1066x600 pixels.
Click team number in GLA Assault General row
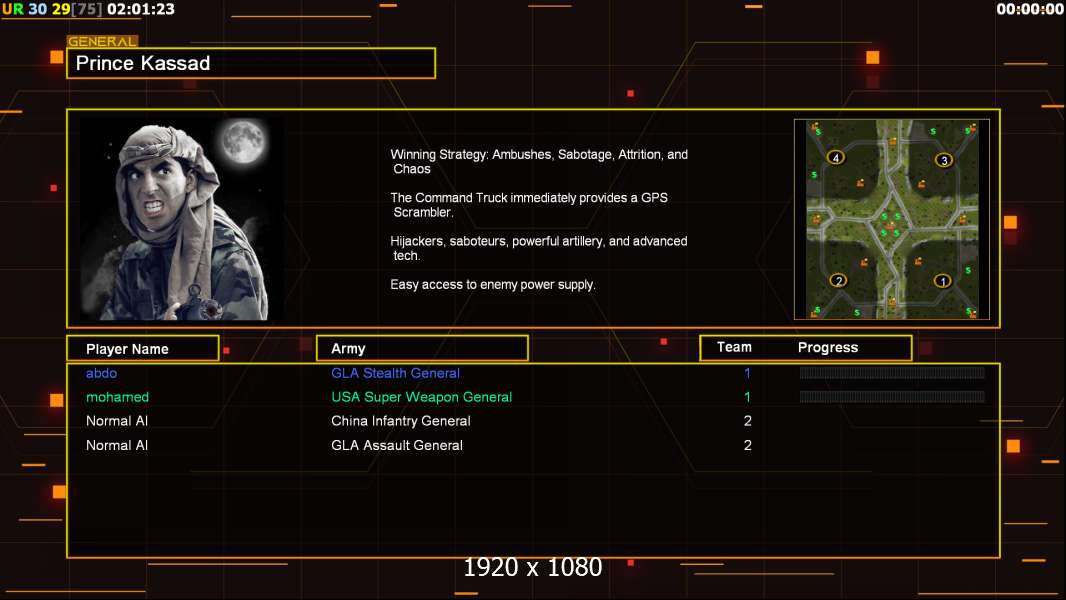747,445
